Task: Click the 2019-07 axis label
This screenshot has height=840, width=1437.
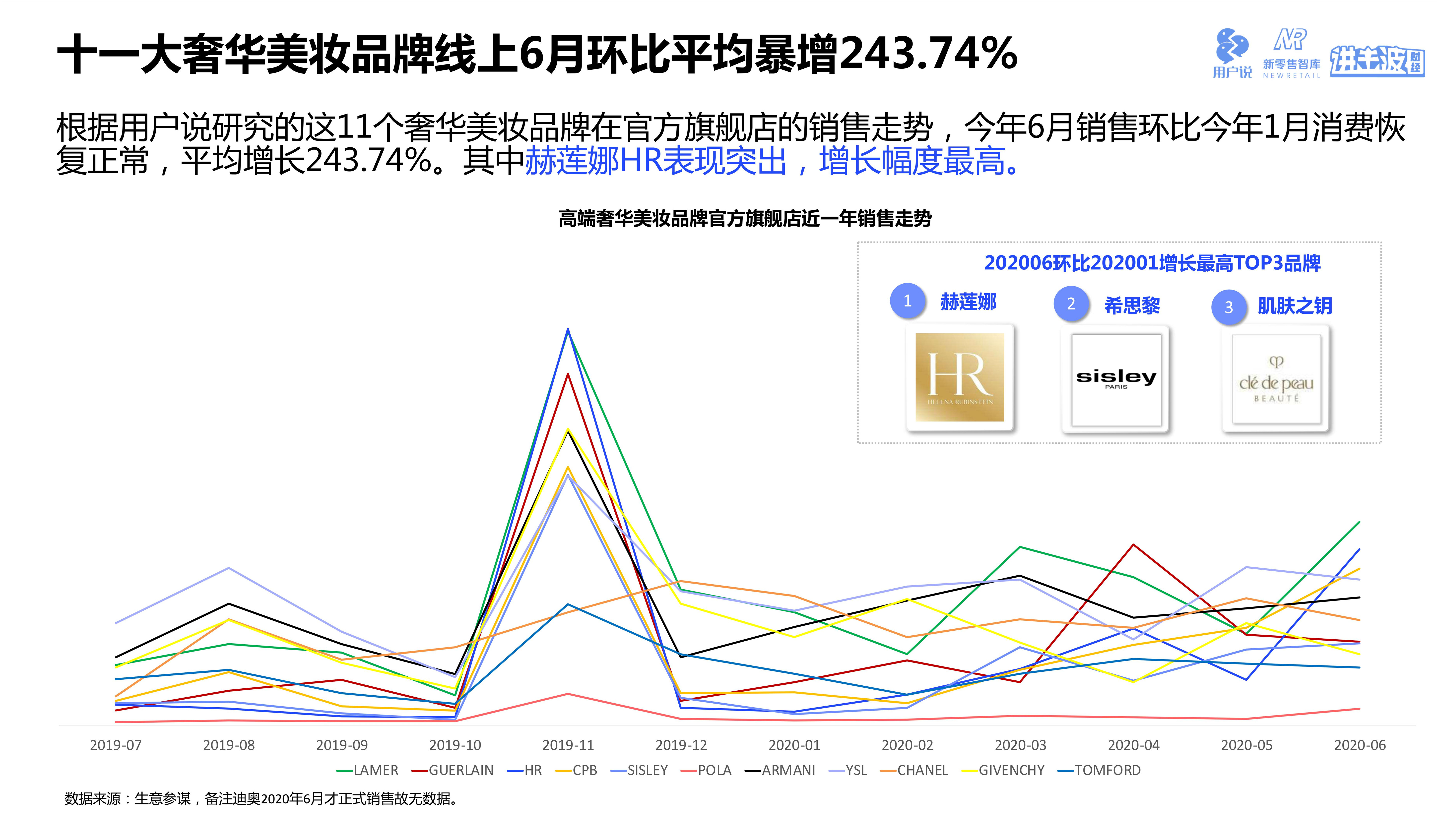Action: (x=116, y=745)
